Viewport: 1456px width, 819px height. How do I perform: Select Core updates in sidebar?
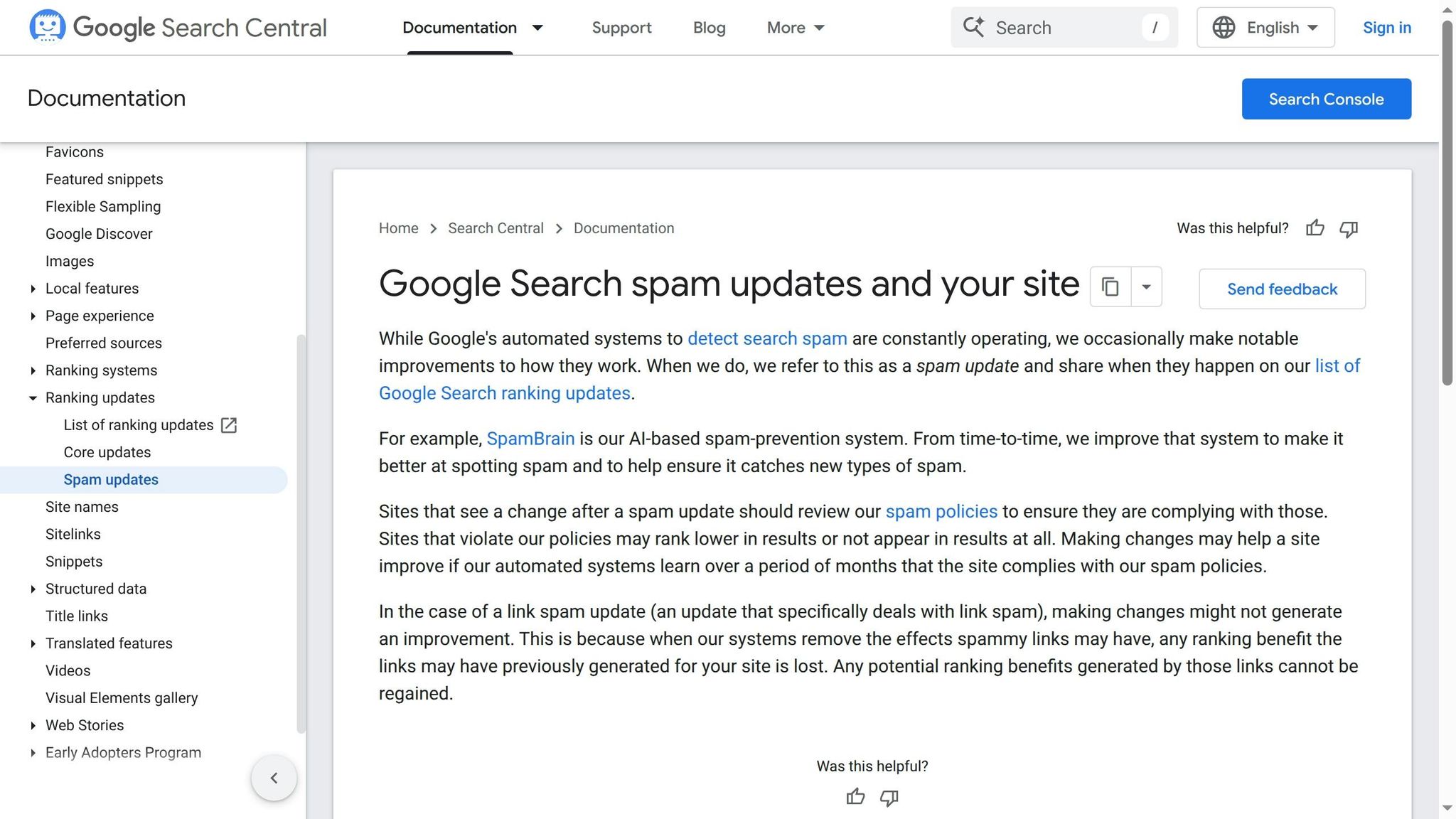click(107, 452)
